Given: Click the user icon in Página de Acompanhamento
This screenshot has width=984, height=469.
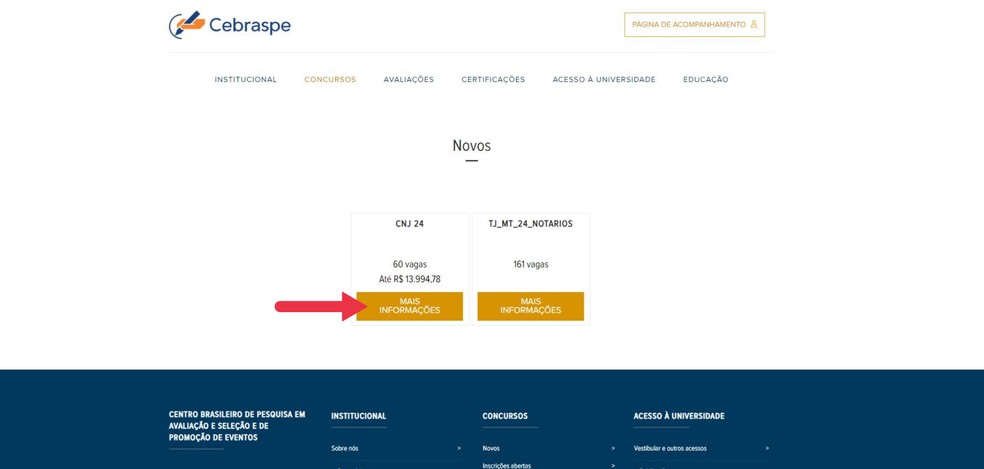Looking at the screenshot, I should pos(754,24).
